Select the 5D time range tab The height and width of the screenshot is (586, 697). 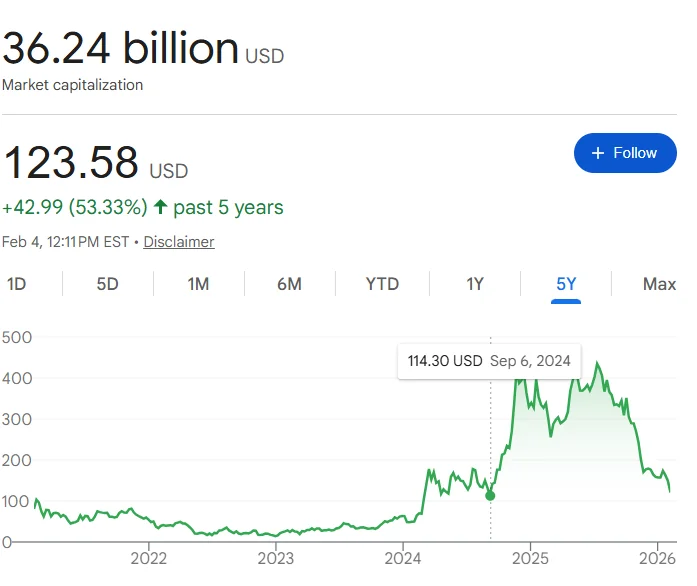click(x=107, y=284)
